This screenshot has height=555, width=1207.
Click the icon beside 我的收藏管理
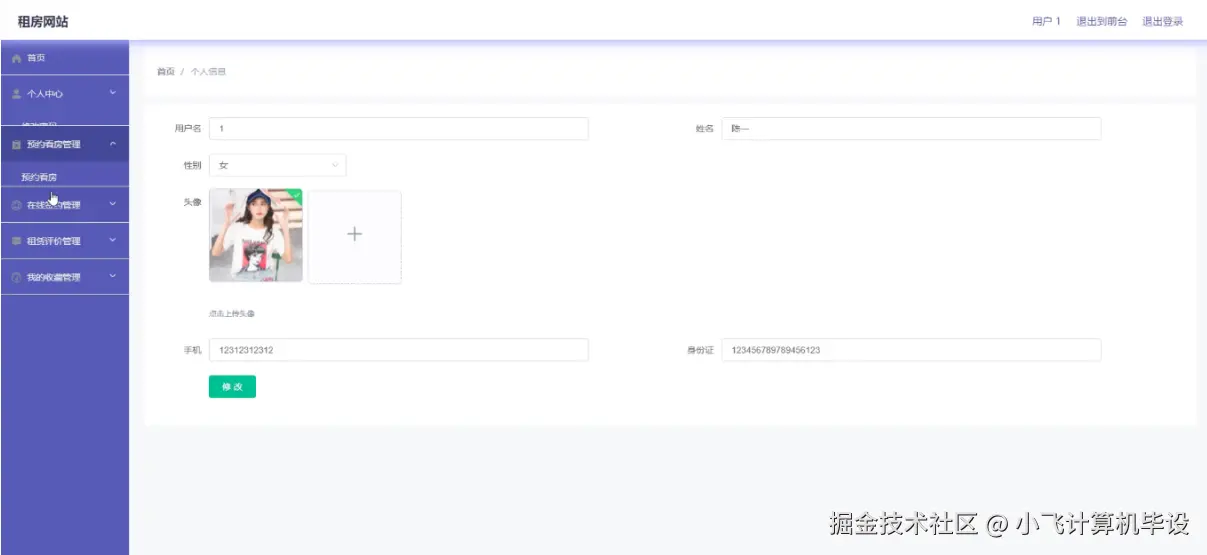pos(16,277)
